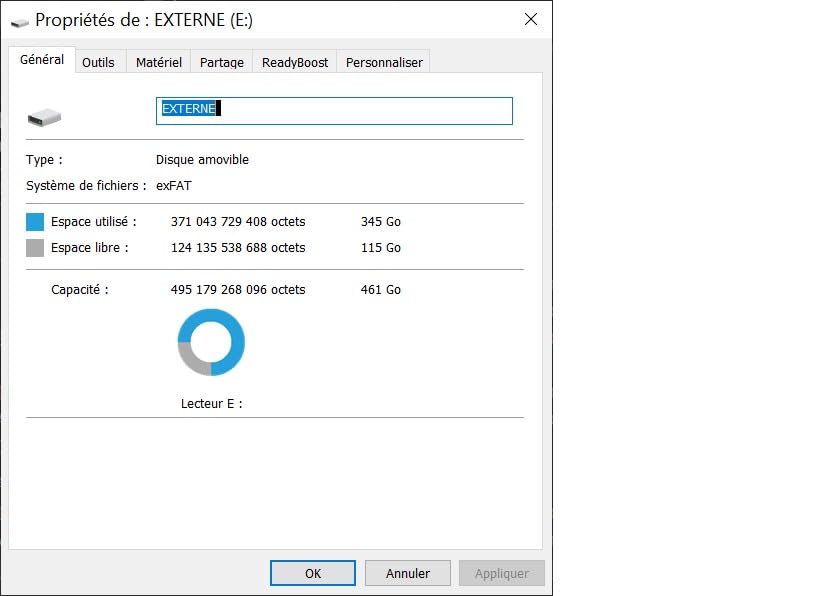This screenshot has height=596, width=819.
Task: Click the disk usage donut chart
Action: (x=211, y=342)
